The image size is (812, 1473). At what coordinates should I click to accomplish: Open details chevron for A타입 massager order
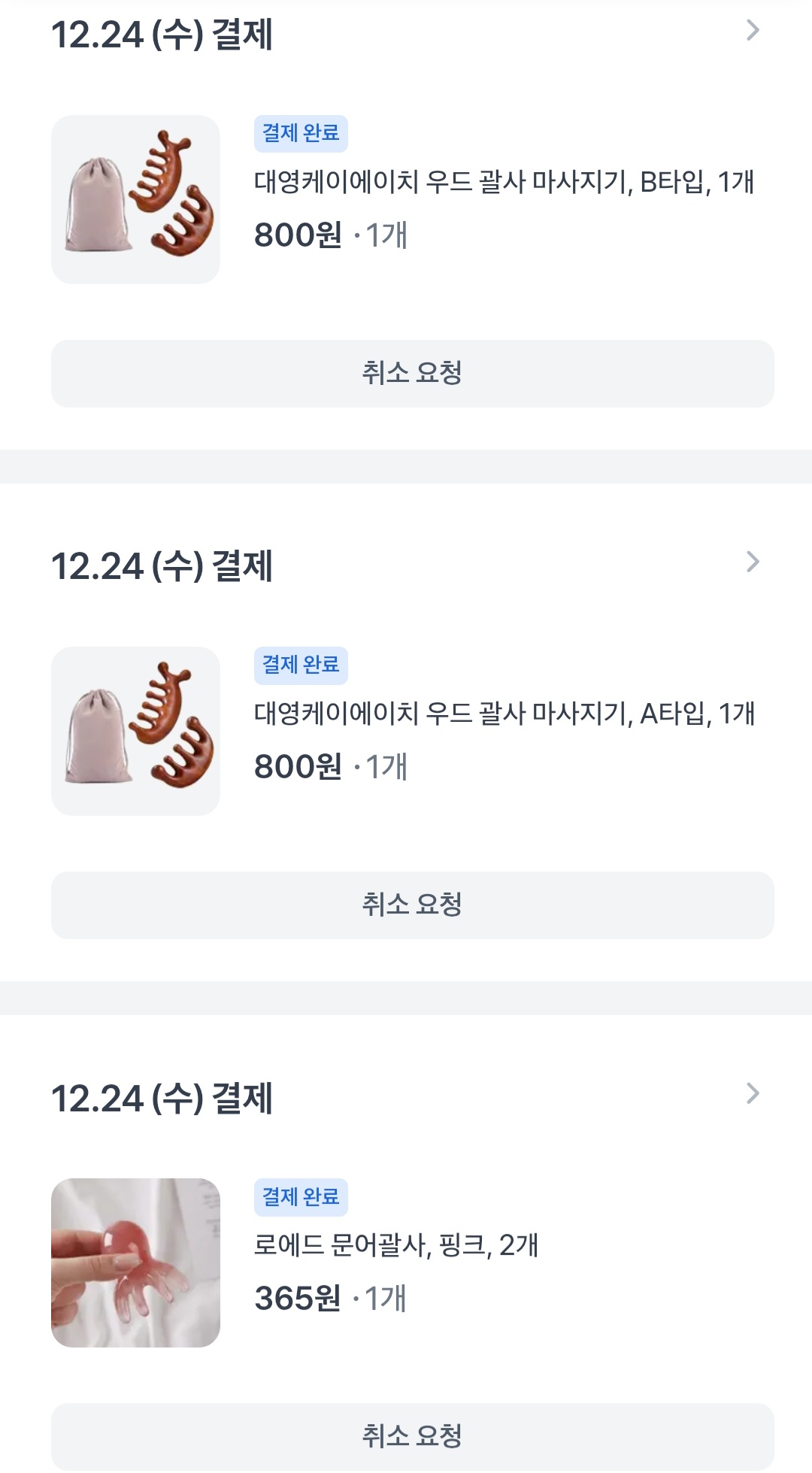coord(752,562)
